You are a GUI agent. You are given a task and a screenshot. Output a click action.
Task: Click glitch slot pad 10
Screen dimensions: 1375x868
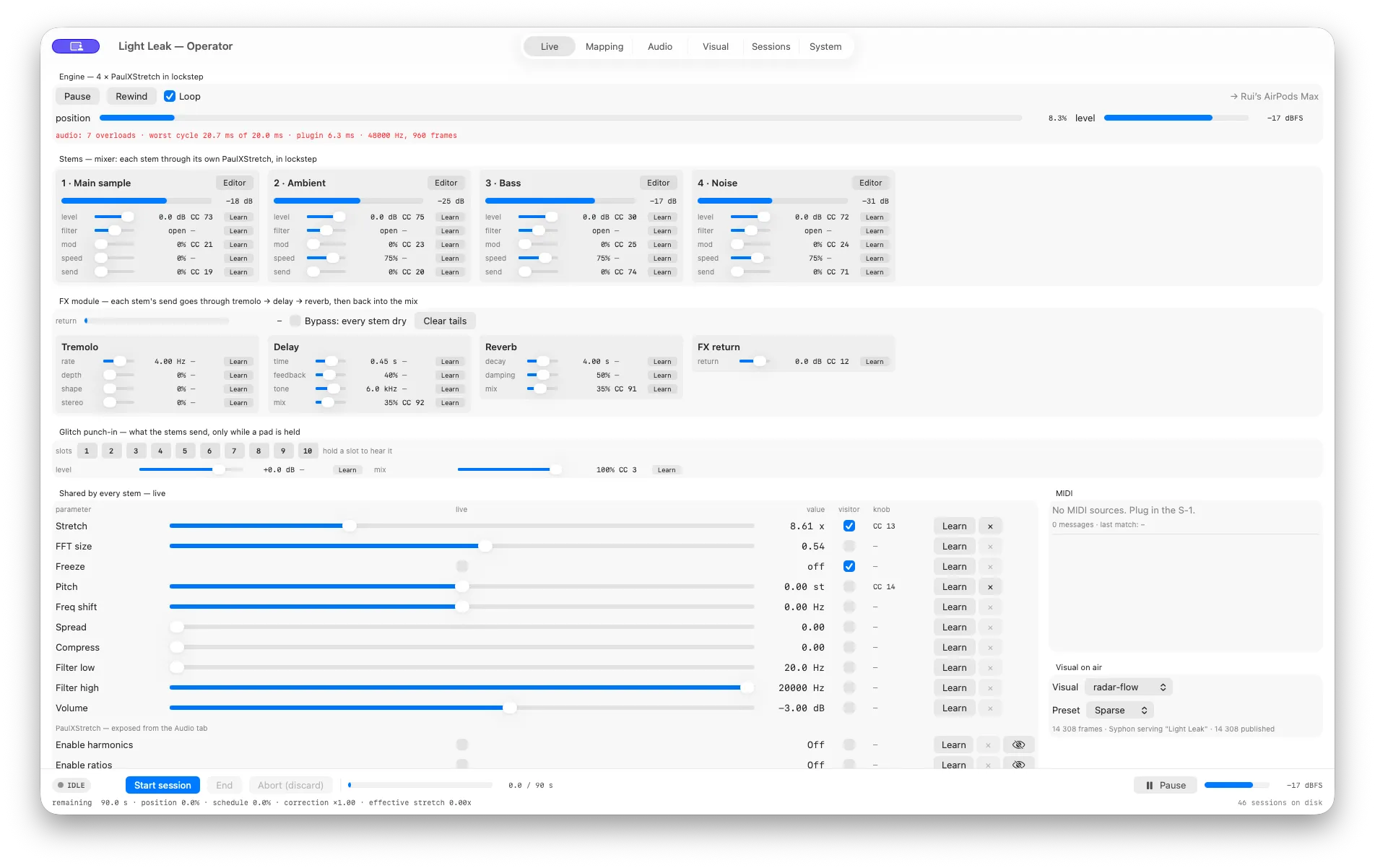pyautogui.click(x=308, y=451)
